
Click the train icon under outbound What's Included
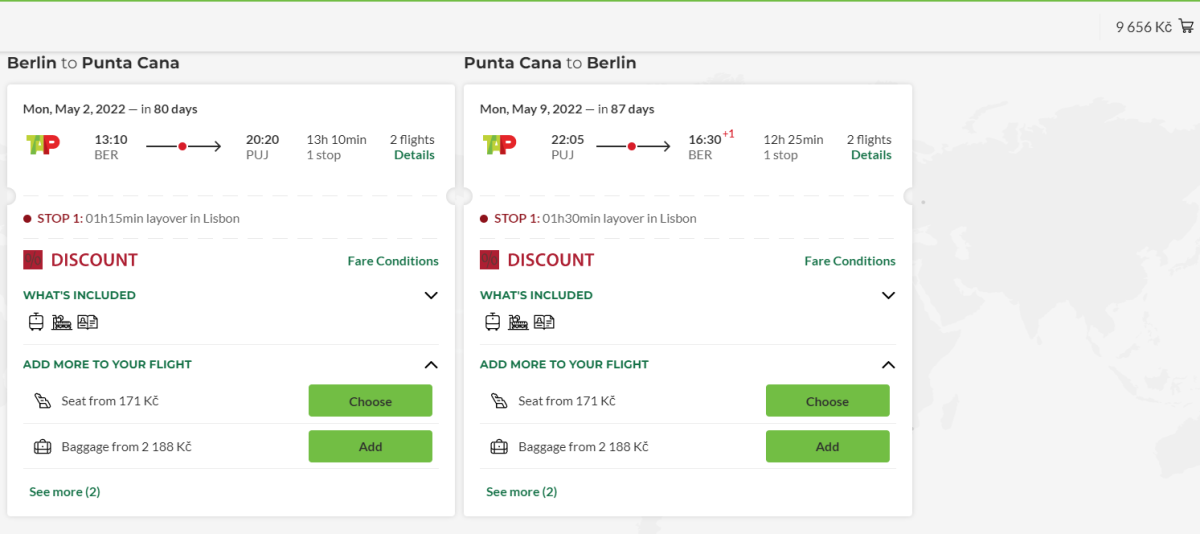point(36,322)
